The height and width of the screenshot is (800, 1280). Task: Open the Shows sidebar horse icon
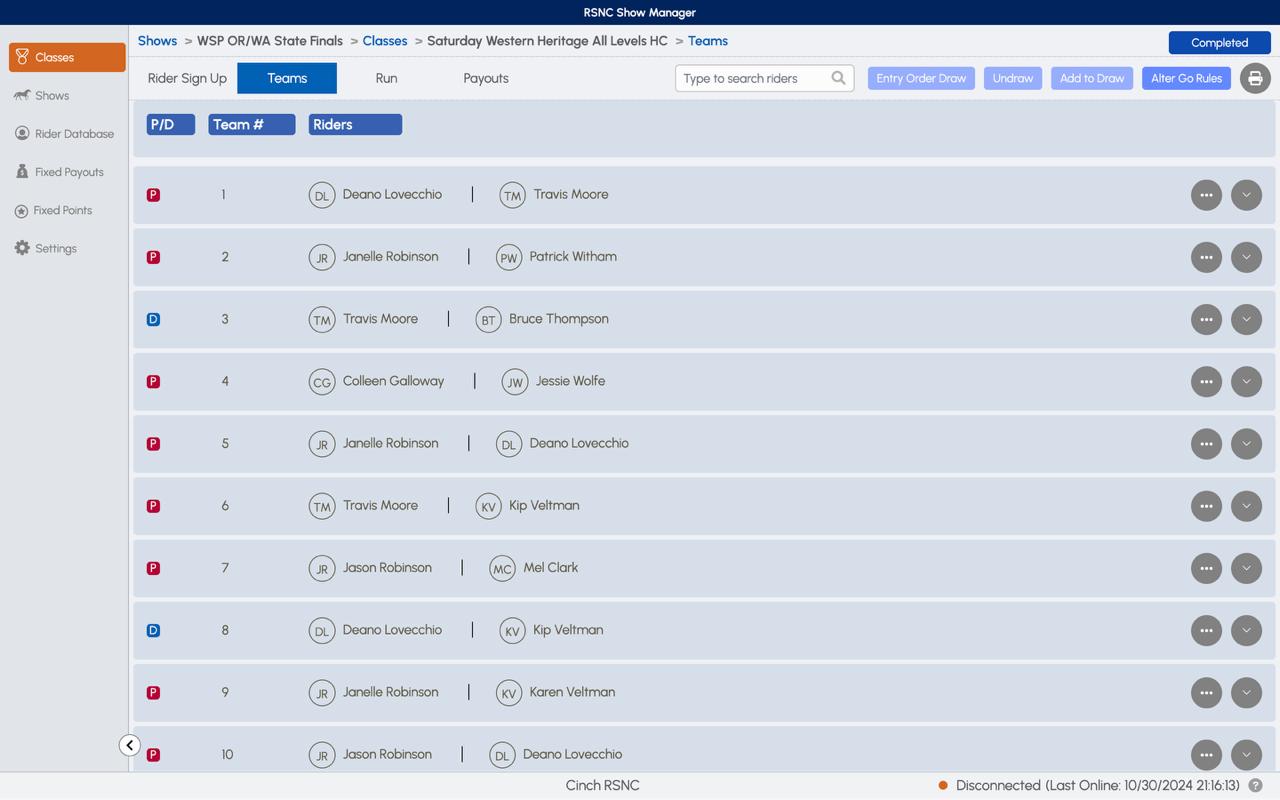(x=22, y=96)
